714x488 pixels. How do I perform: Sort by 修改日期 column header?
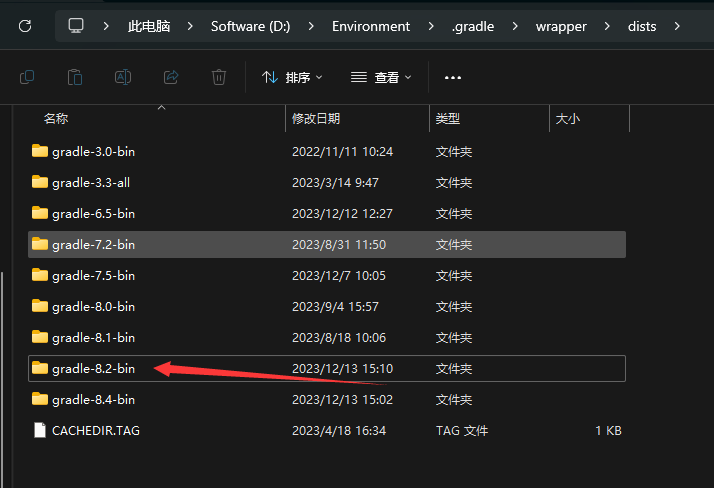[x=316, y=119]
